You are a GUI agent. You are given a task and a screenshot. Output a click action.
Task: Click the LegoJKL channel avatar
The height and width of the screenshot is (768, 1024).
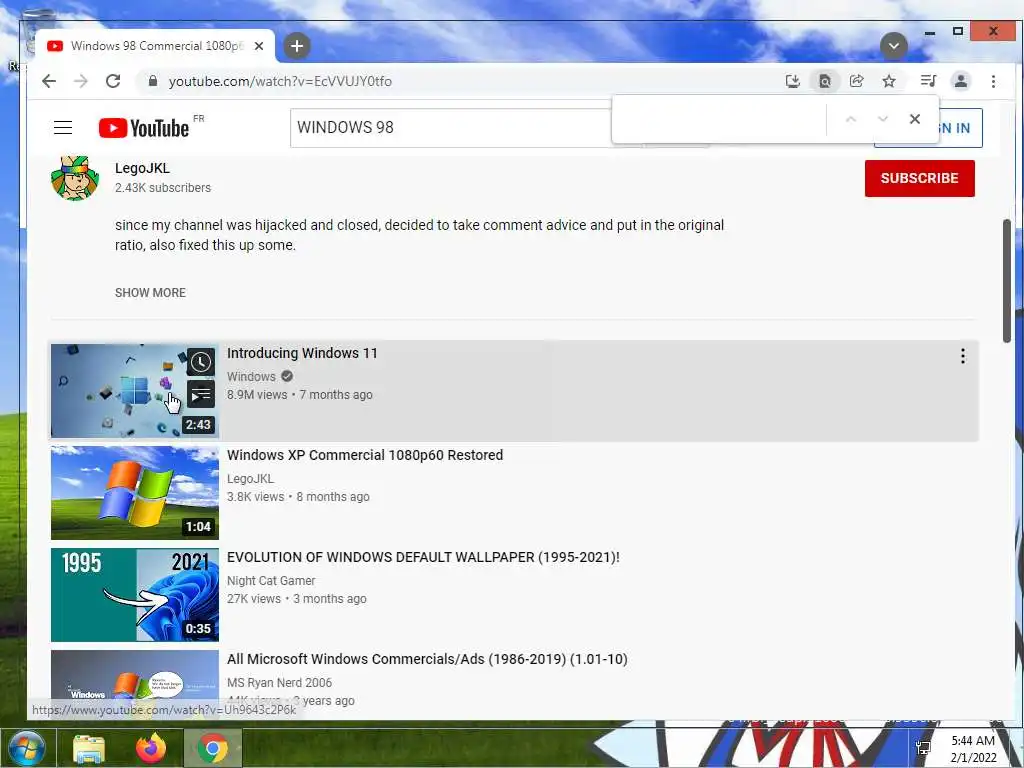[x=75, y=178]
